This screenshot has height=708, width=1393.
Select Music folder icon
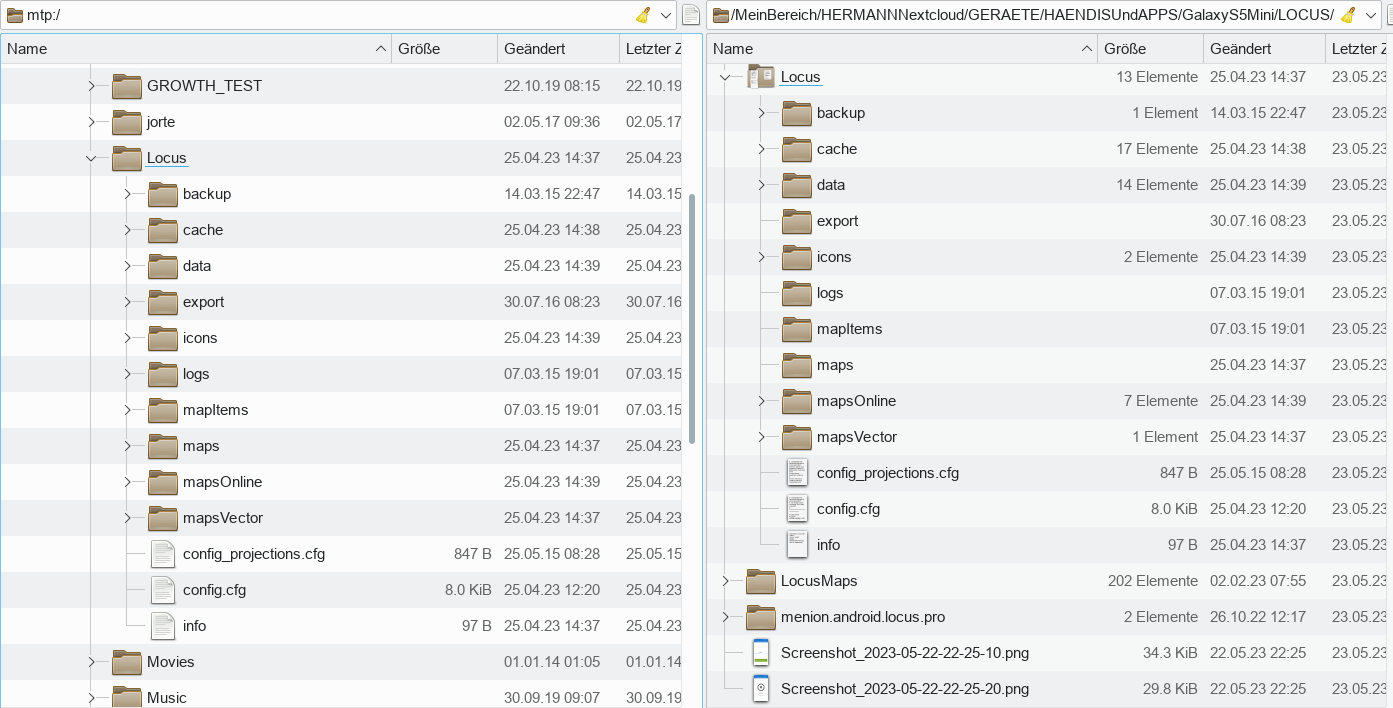pos(127,697)
